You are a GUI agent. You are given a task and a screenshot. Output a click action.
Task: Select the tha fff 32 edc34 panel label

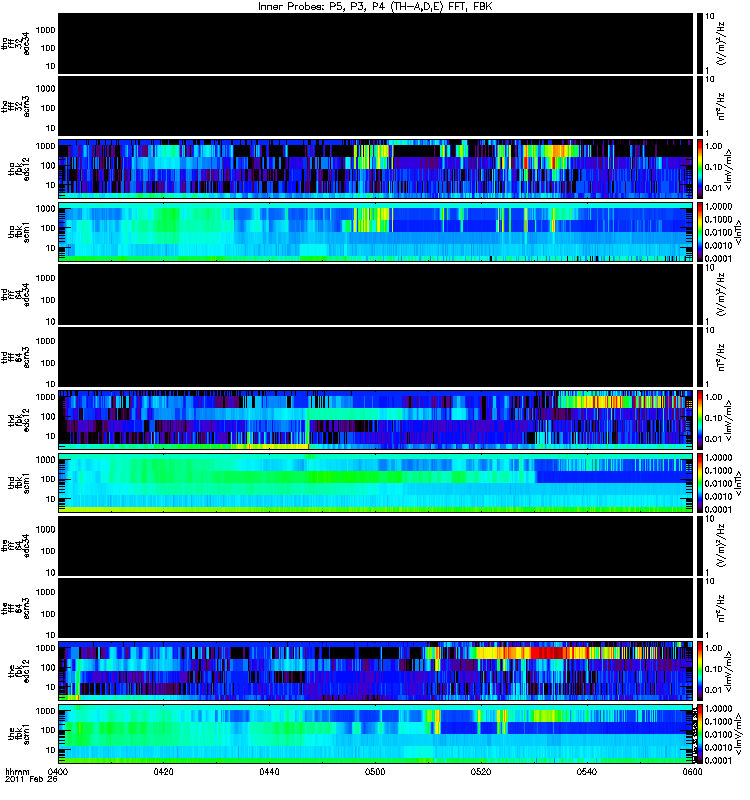tap(15, 44)
